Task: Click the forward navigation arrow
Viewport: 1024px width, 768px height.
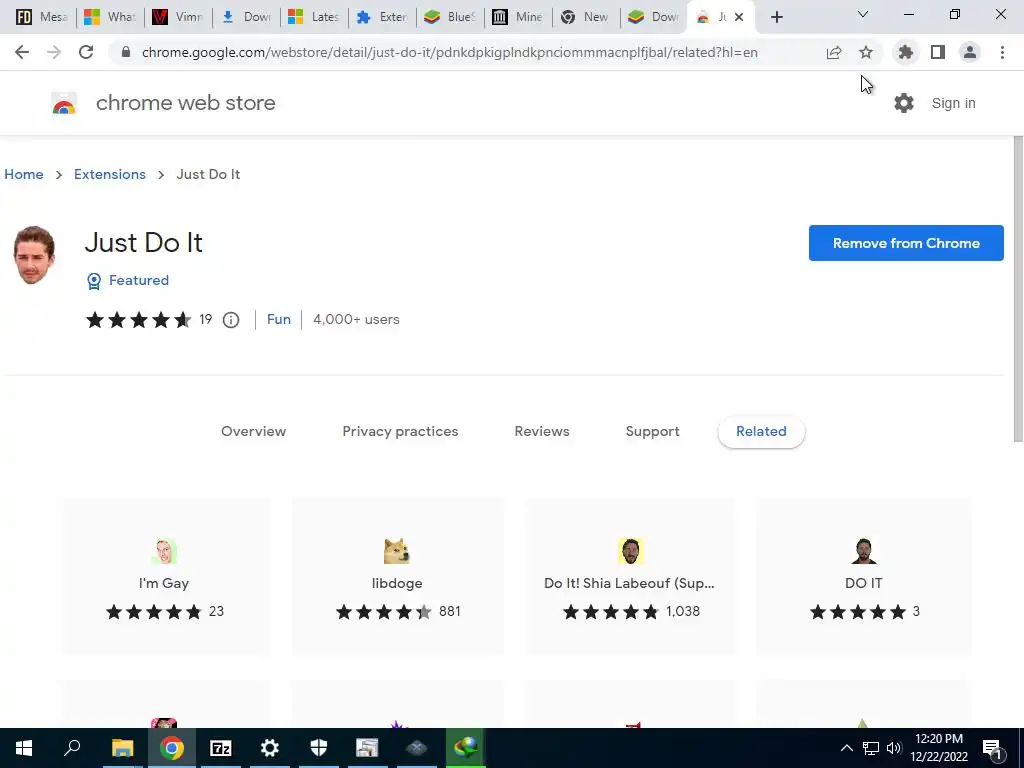Action: (54, 52)
